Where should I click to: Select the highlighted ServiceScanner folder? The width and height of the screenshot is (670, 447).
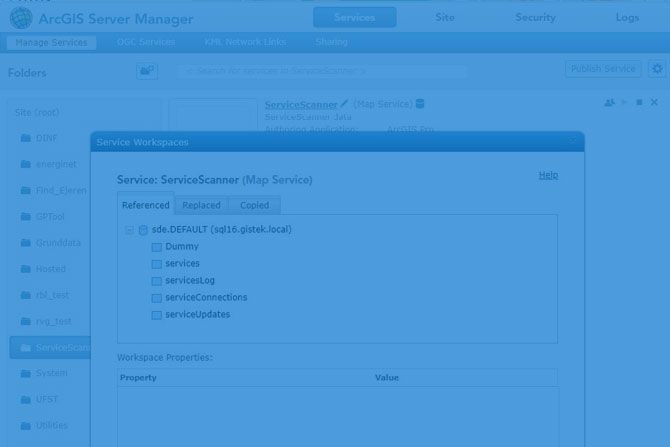click(x=50, y=347)
